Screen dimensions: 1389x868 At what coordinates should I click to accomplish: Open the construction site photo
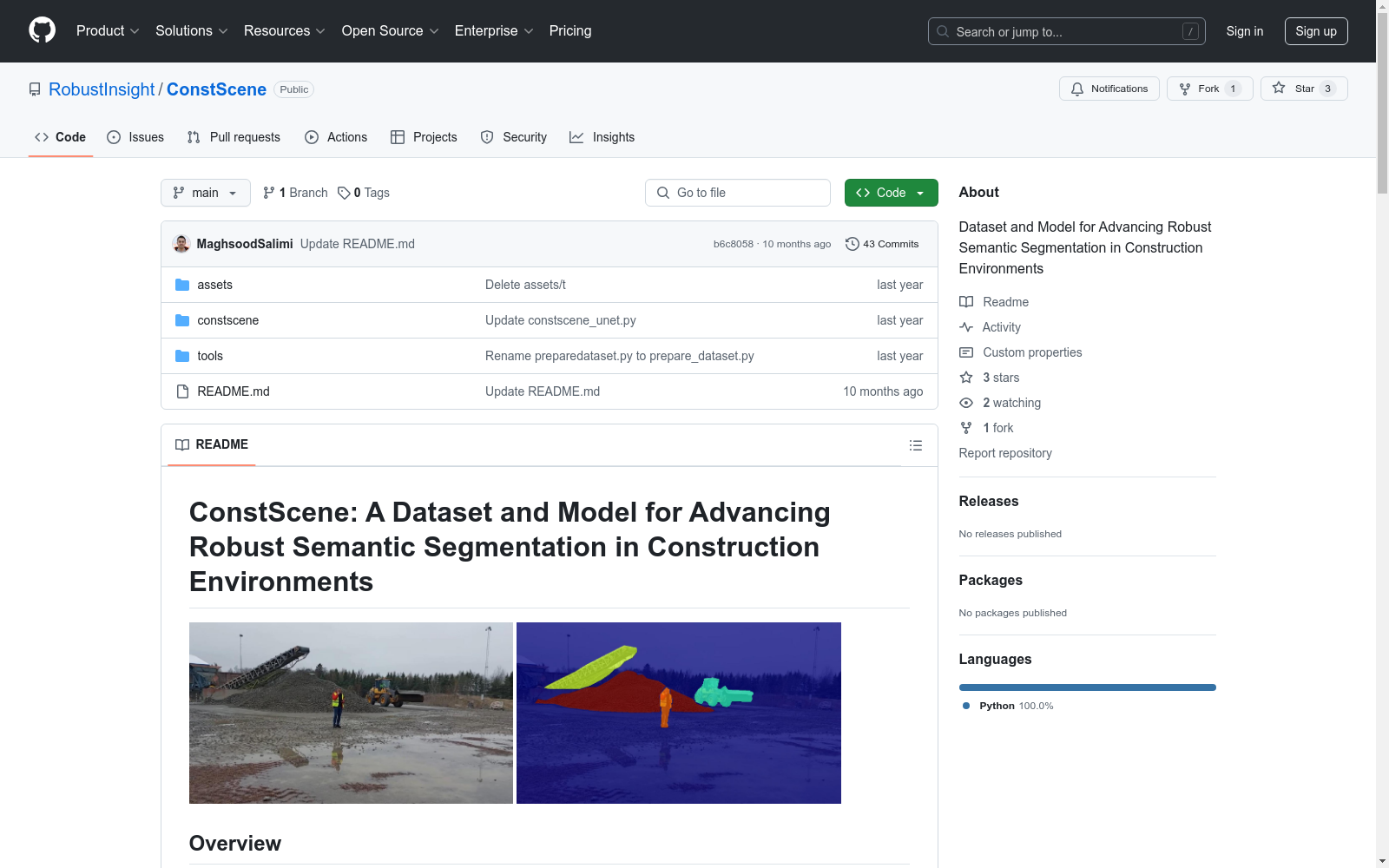tap(351, 713)
